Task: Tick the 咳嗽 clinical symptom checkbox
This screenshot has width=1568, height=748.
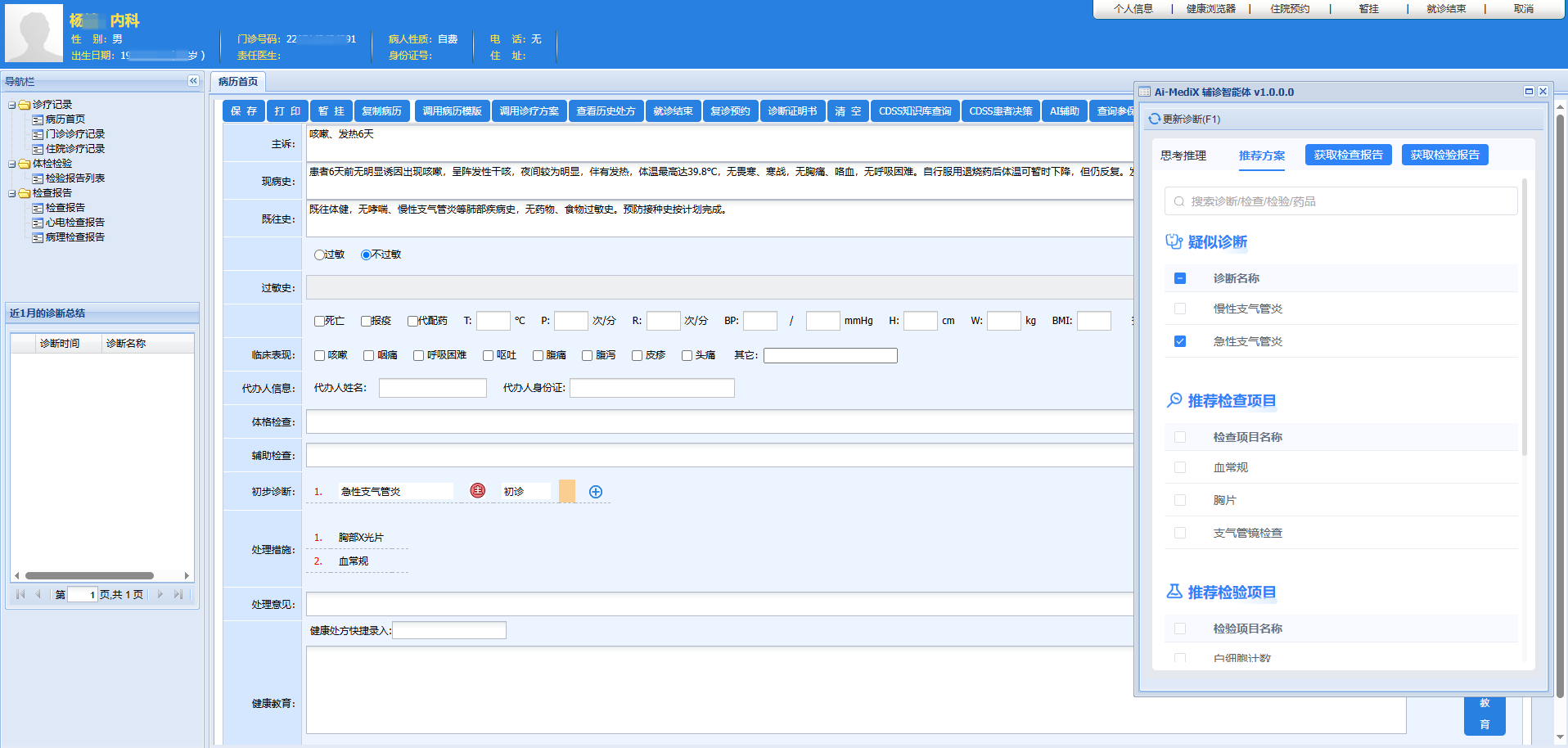Action: pos(320,355)
